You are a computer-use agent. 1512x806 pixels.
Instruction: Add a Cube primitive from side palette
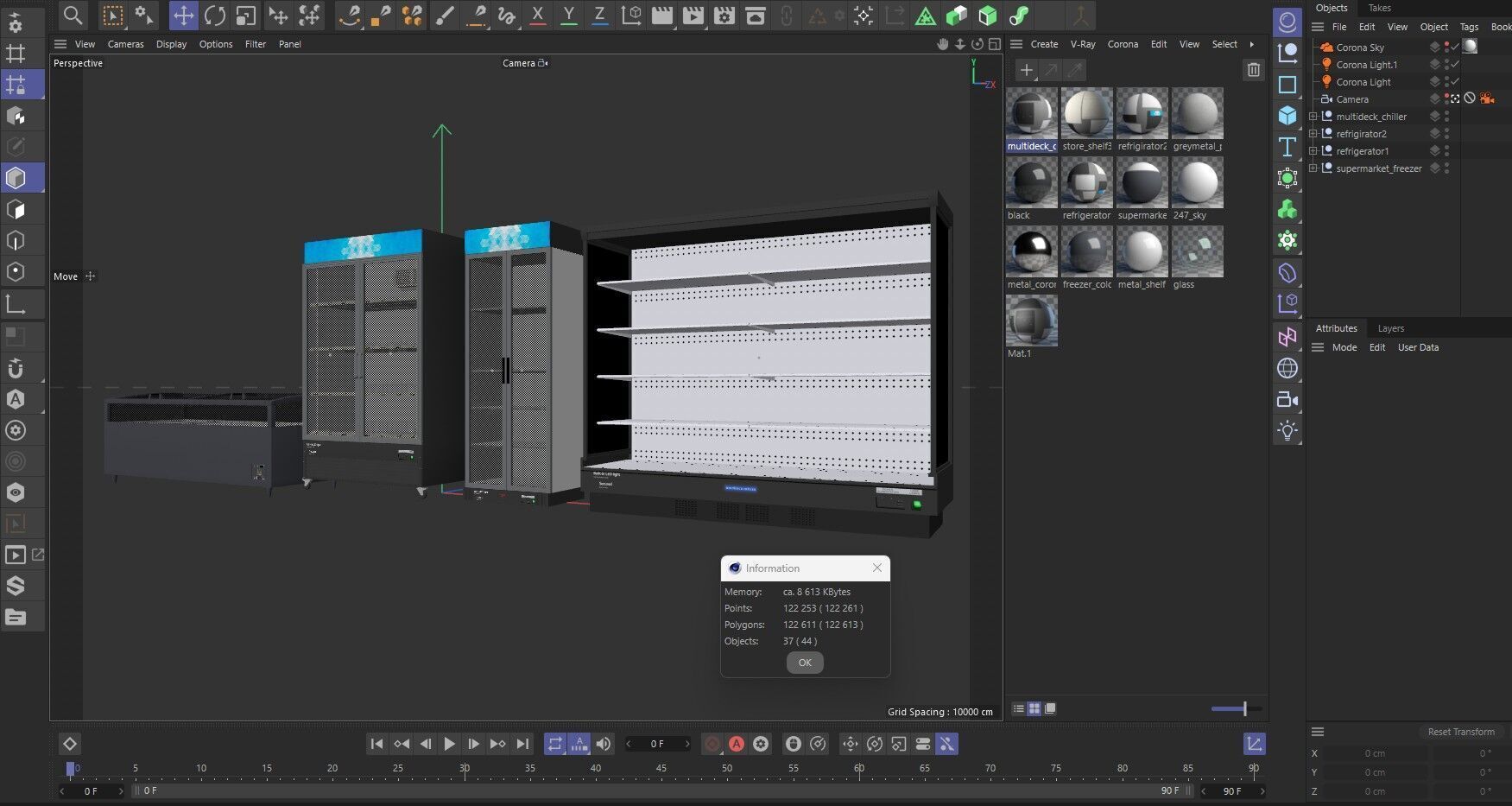[x=1287, y=115]
